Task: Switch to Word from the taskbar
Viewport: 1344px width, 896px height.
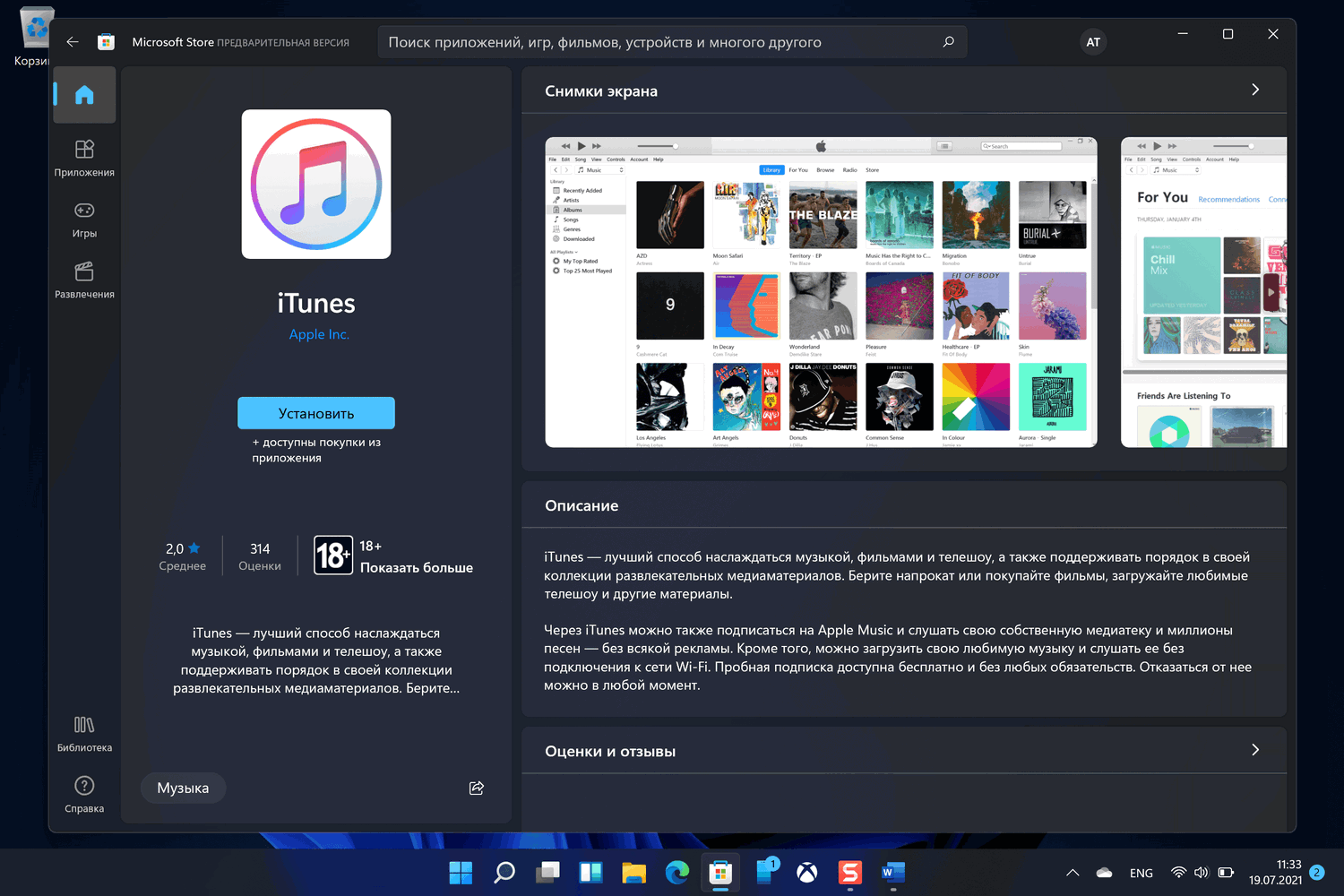Action: [893, 873]
